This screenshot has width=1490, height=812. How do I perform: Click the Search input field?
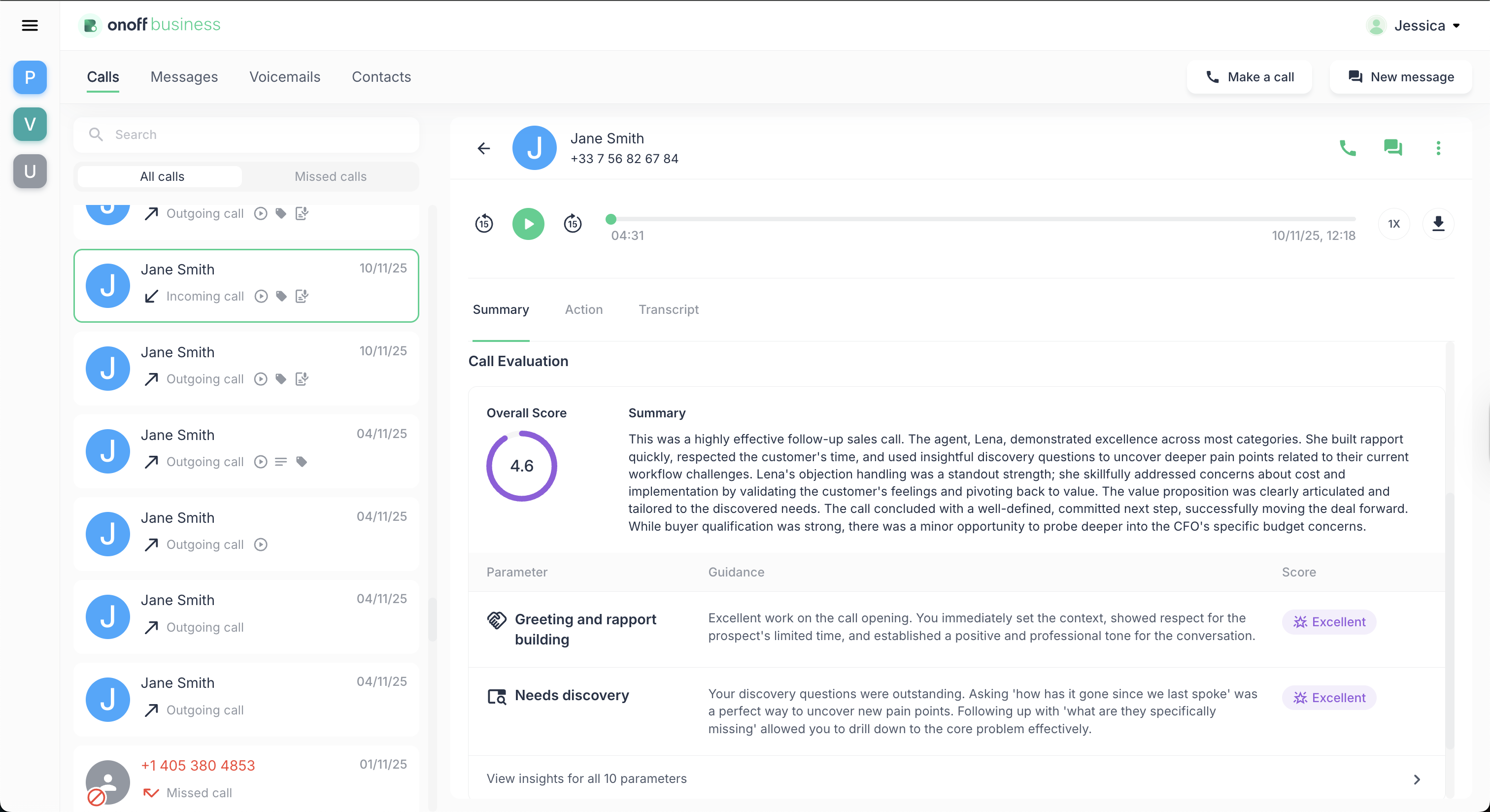246,135
